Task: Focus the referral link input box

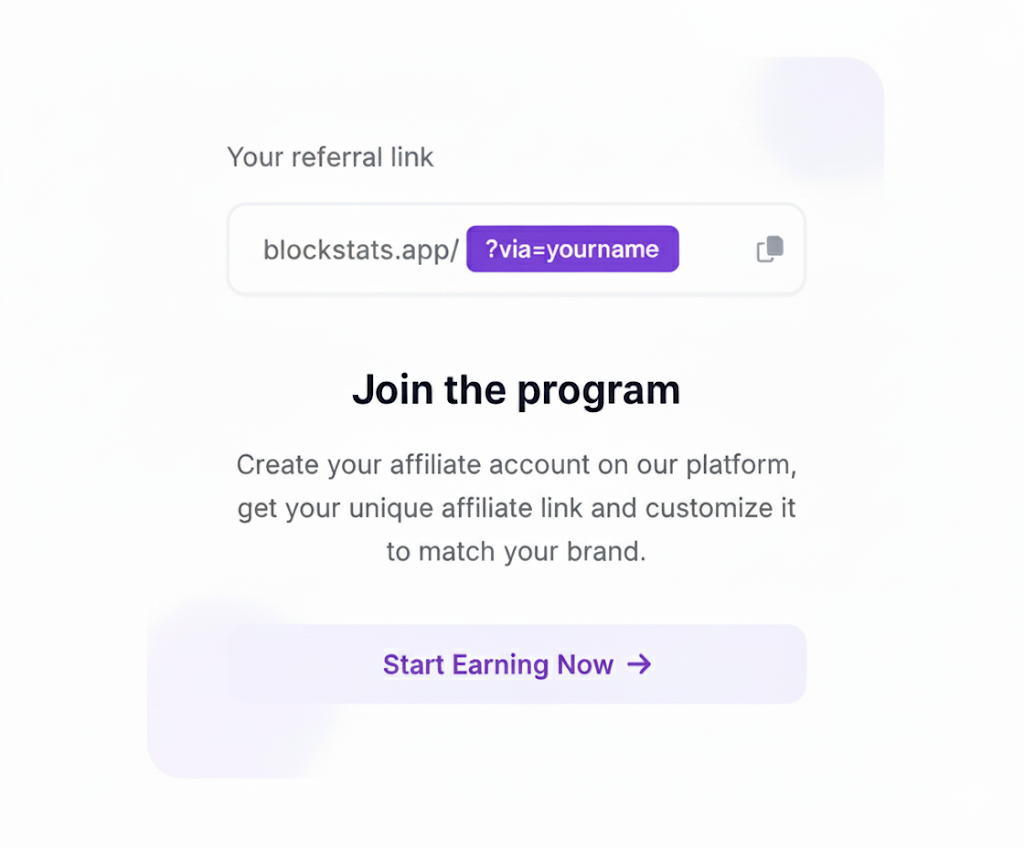Action: point(715,249)
